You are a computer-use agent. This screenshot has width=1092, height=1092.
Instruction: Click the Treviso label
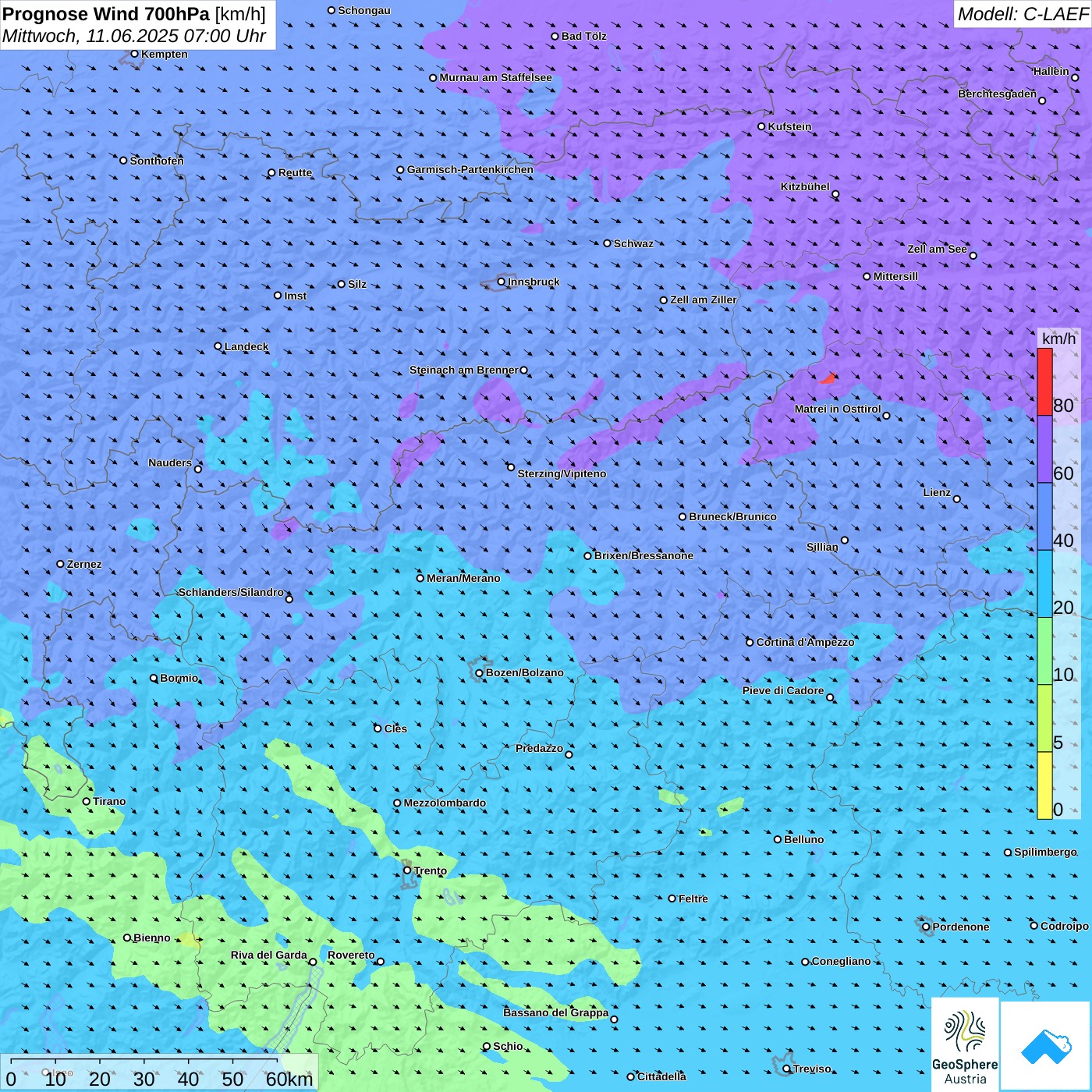point(812,1069)
